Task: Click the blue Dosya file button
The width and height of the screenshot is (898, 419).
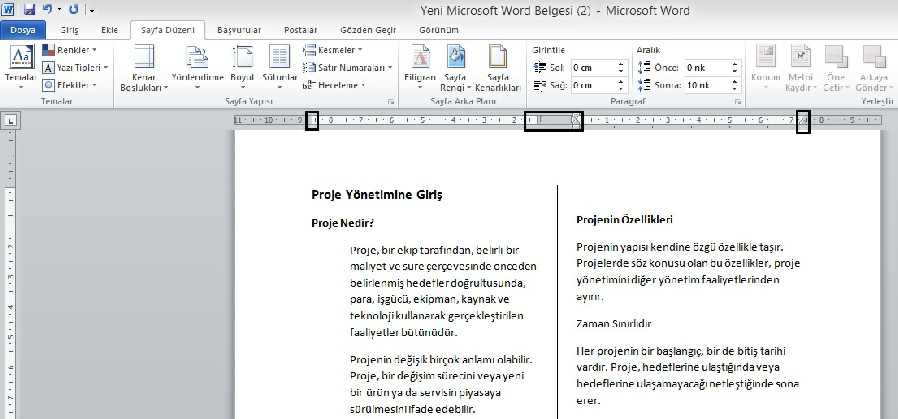Action: [22, 30]
